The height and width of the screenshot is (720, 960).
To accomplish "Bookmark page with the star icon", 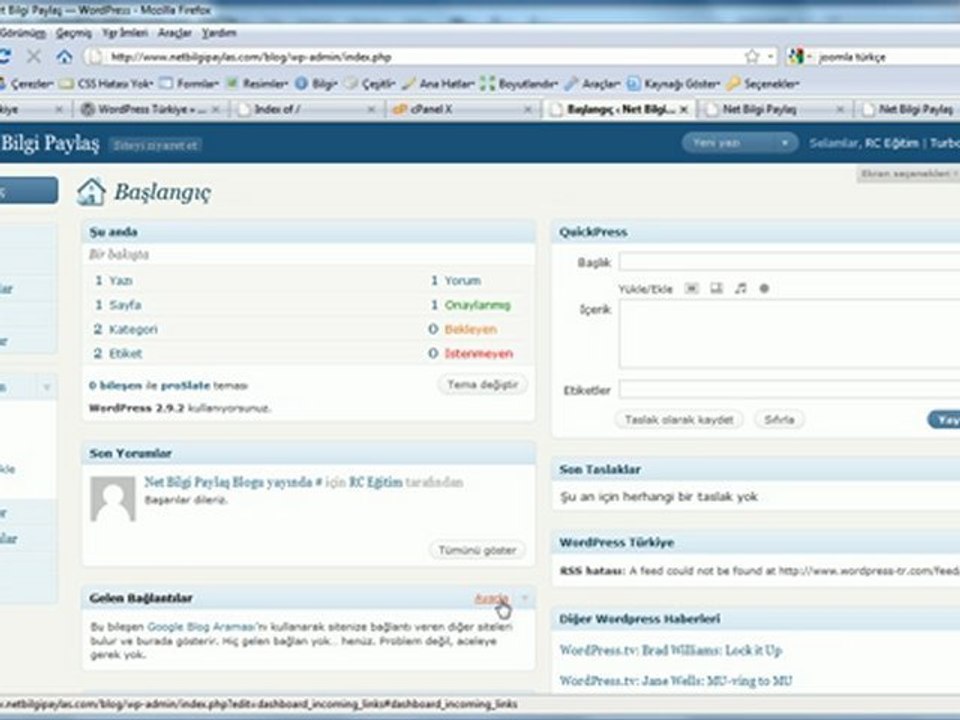I will point(752,57).
